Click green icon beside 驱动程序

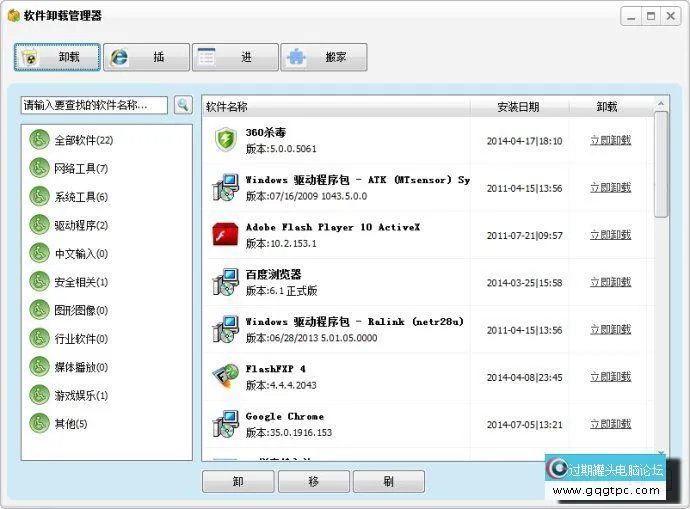(x=39, y=225)
